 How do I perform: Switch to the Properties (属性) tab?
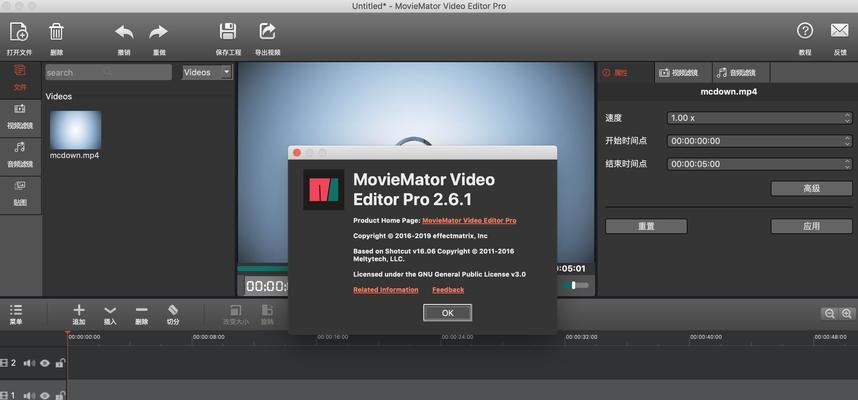click(625, 73)
